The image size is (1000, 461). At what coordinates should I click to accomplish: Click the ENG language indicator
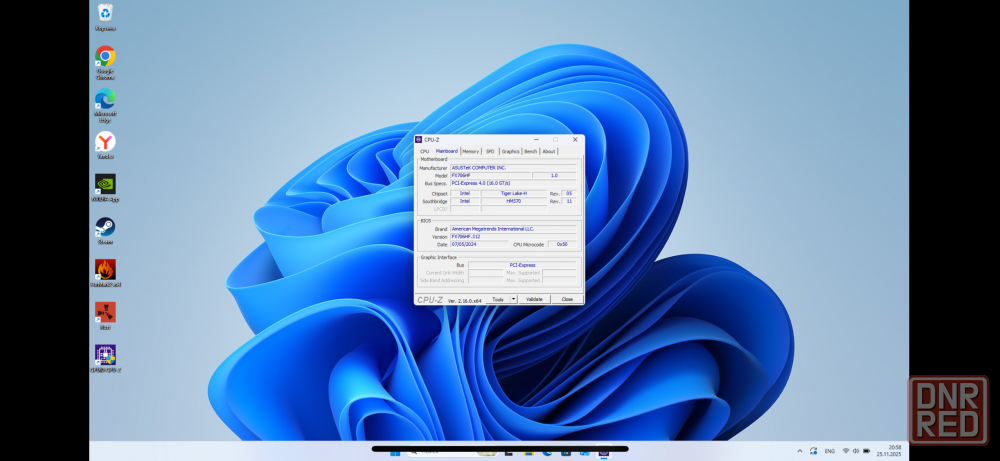829,451
